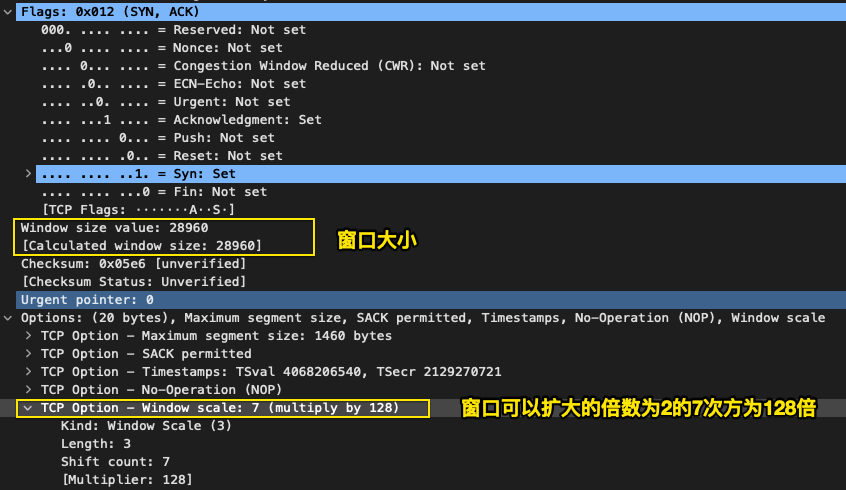Select the Push: Not set row
Image resolution: width=846 pixels, height=490 pixels.
(158, 138)
